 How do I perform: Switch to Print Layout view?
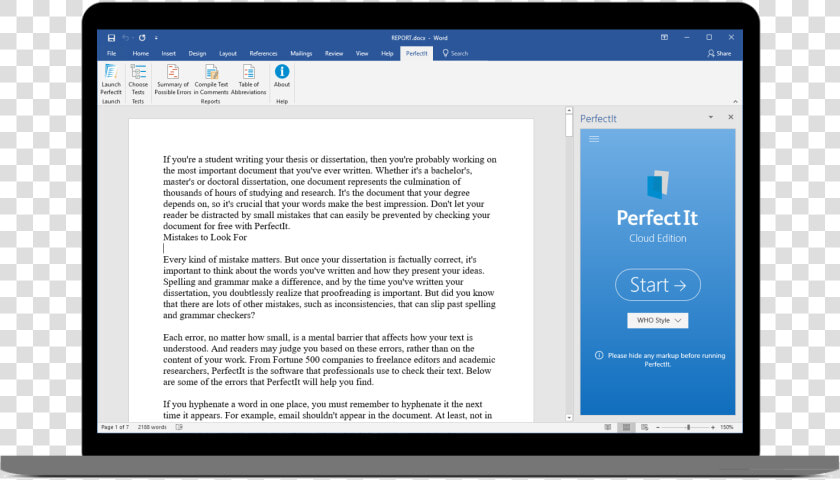tap(626, 428)
